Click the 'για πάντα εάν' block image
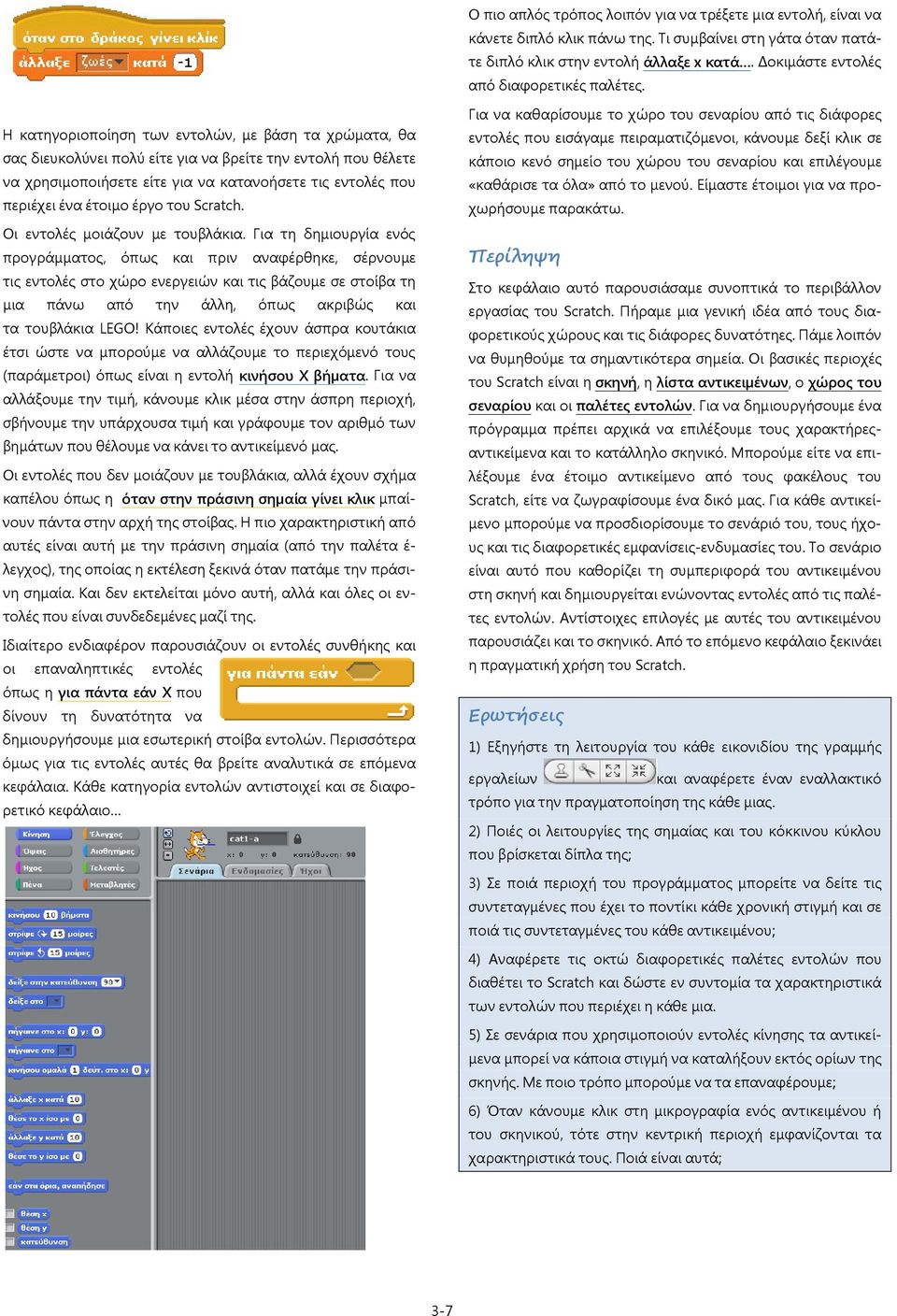Image resolution: width=897 pixels, height=1316 pixels. (317, 690)
